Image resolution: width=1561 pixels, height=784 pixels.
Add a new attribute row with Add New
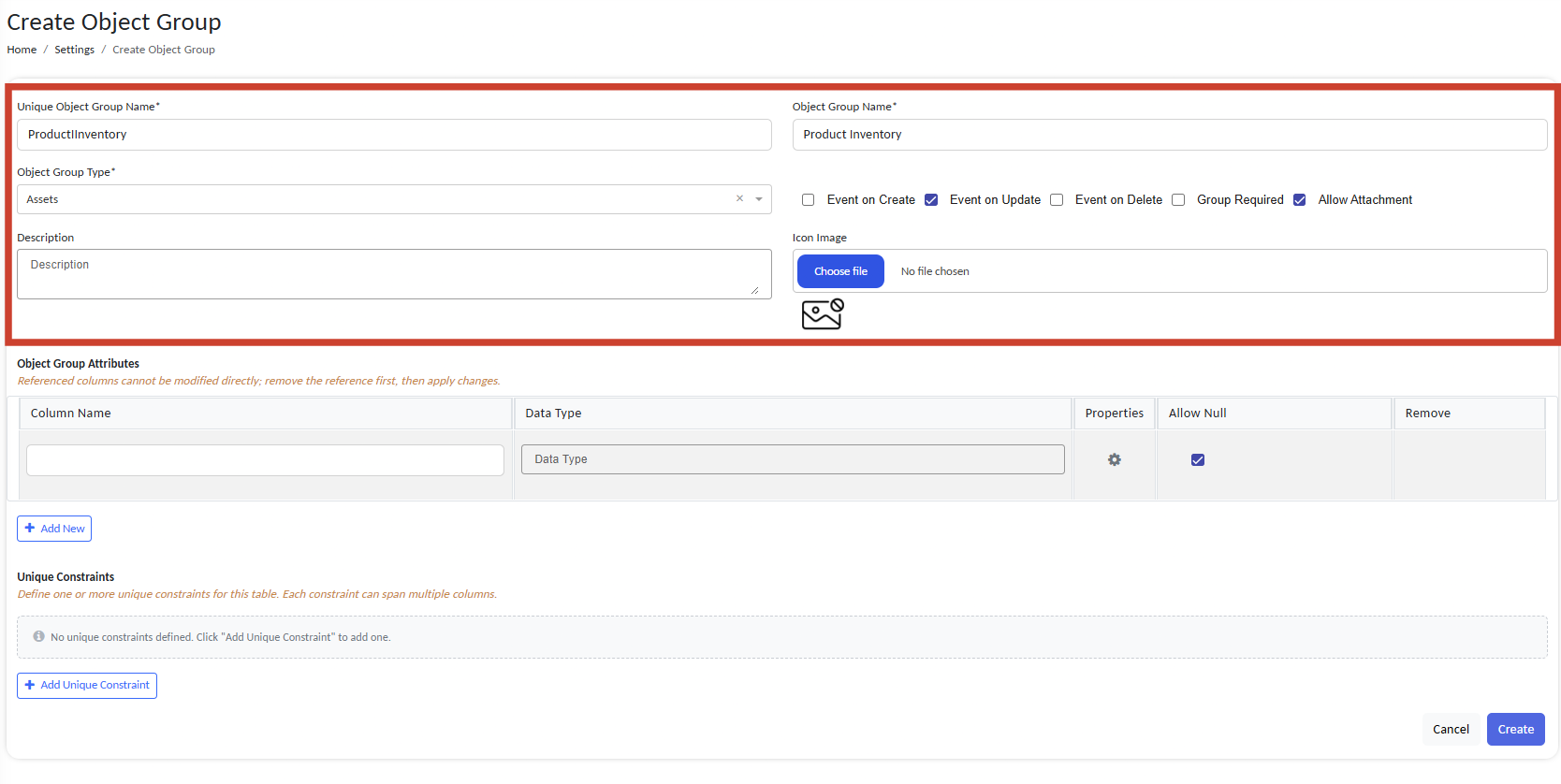(54, 529)
